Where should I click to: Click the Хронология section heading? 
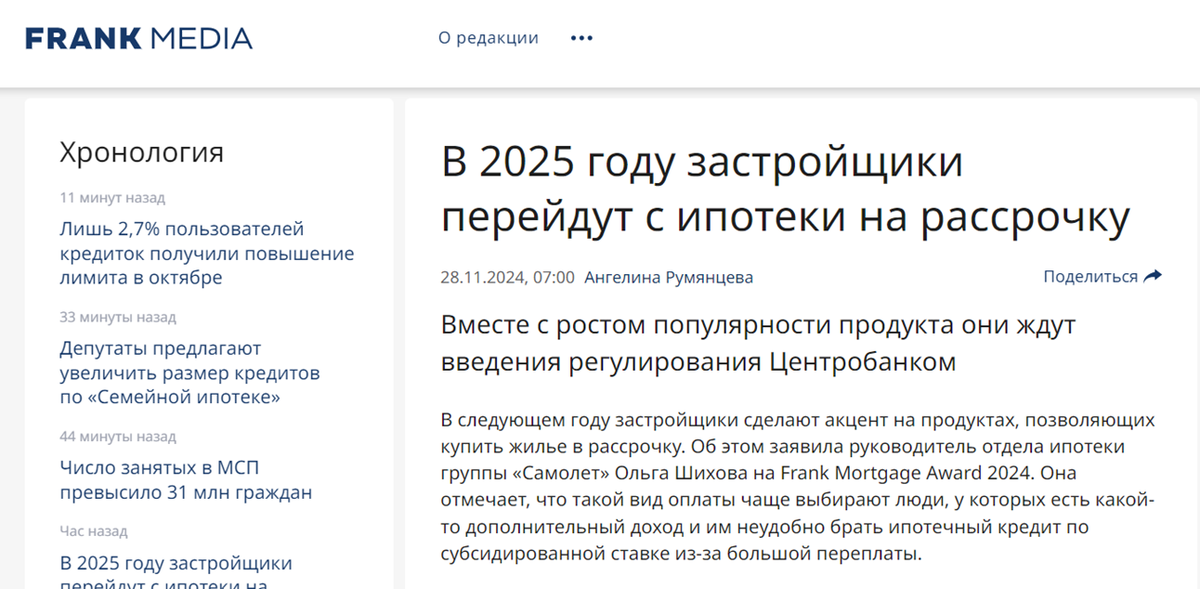[x=142, y=152]
